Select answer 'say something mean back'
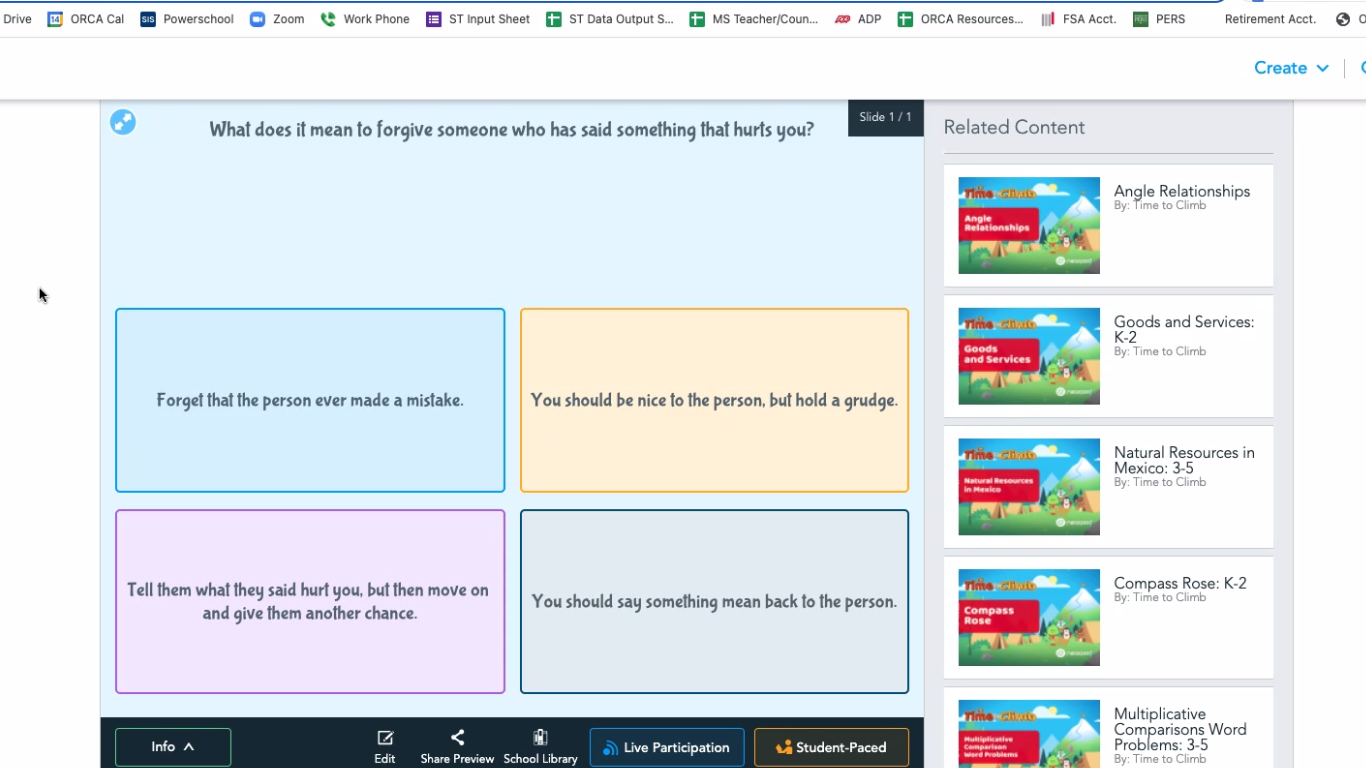Viewport: 1366px width, 768px height. 714,601
